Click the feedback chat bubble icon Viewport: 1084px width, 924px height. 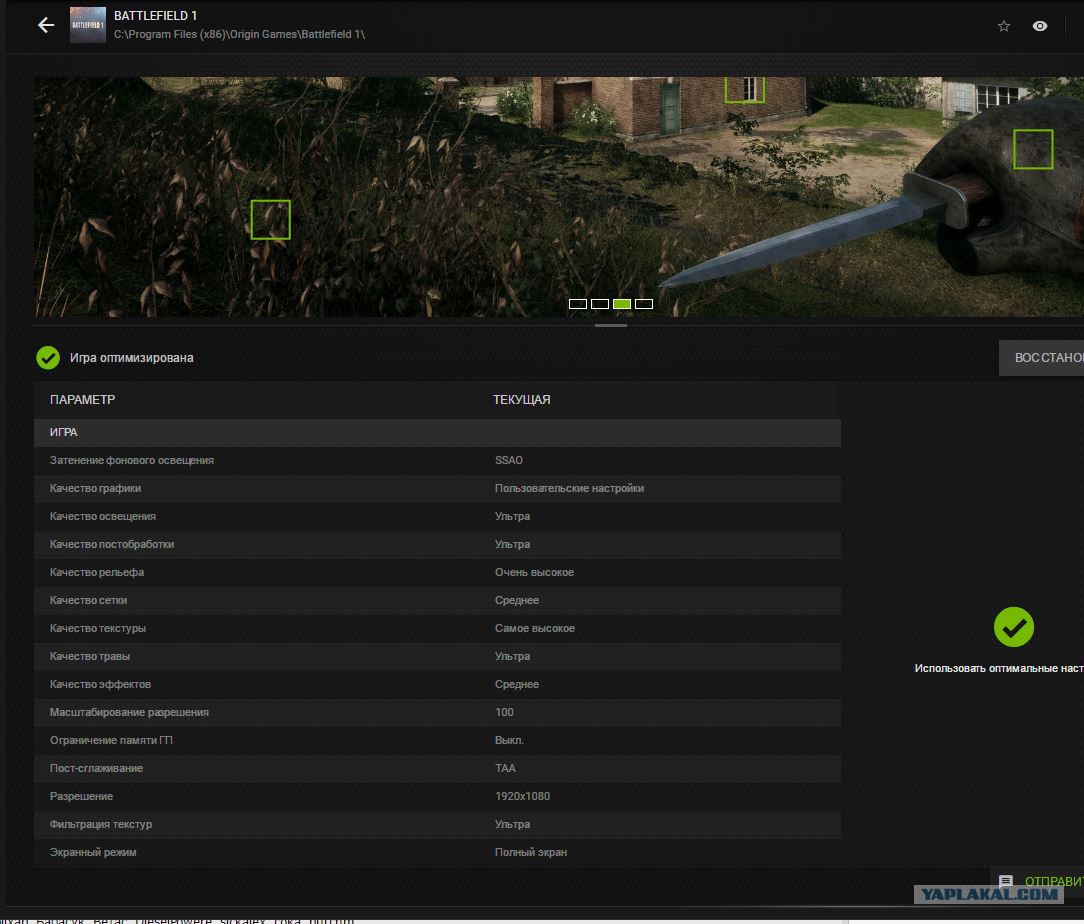pyautogui.click(x=1006, y=881)
